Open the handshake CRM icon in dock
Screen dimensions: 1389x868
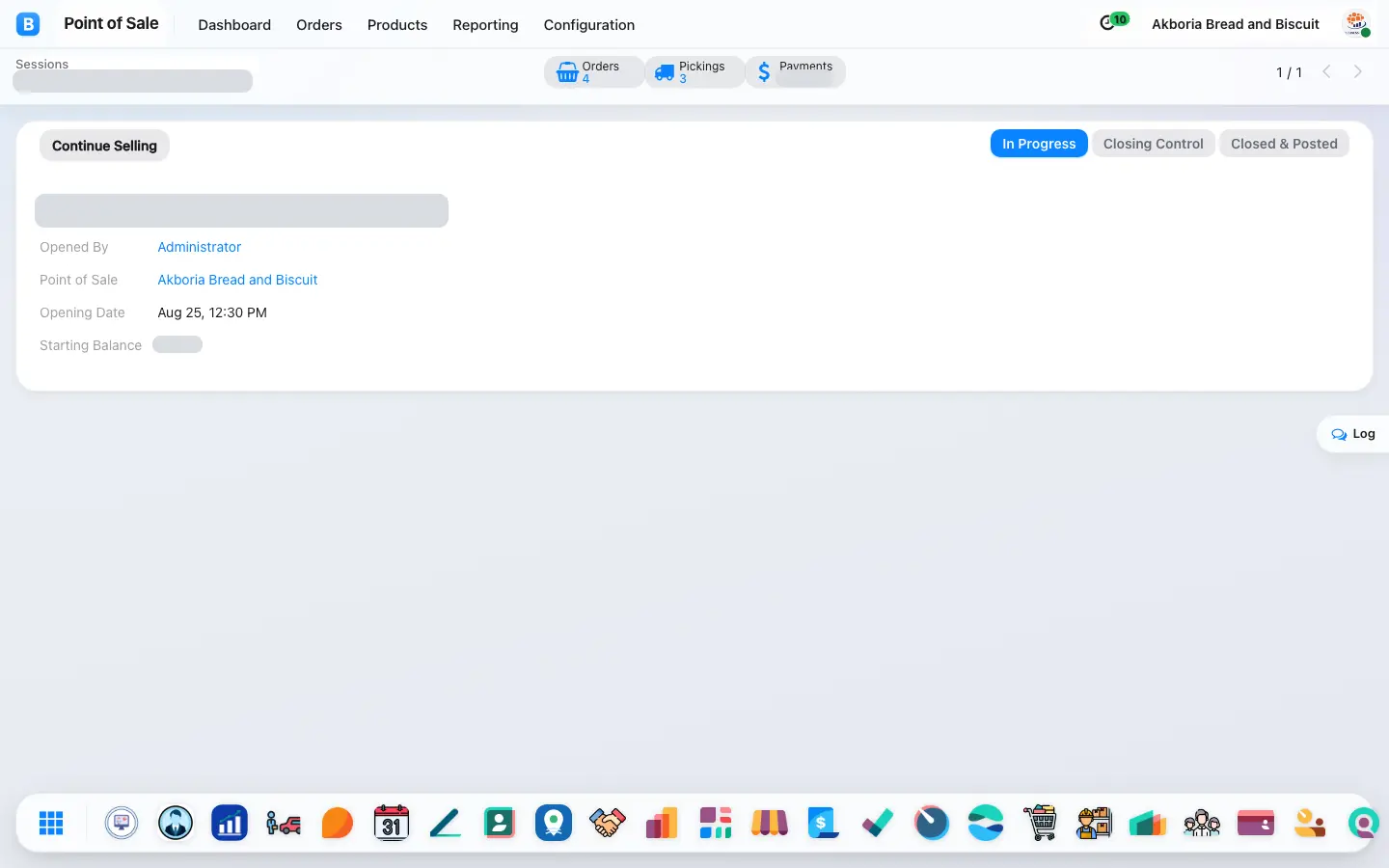tap(608, 823)
